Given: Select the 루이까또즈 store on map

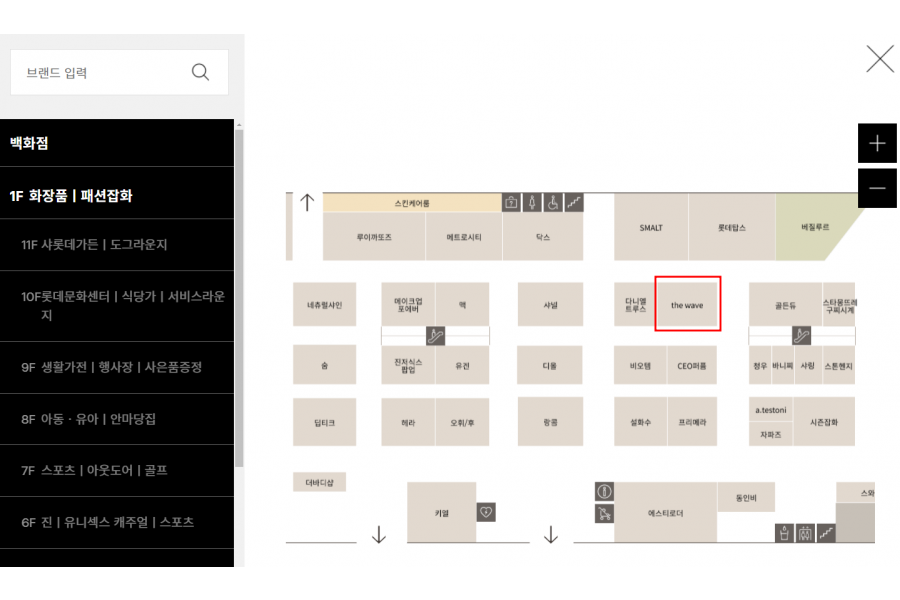Looking at the screenshot, I should pos(374,237).
